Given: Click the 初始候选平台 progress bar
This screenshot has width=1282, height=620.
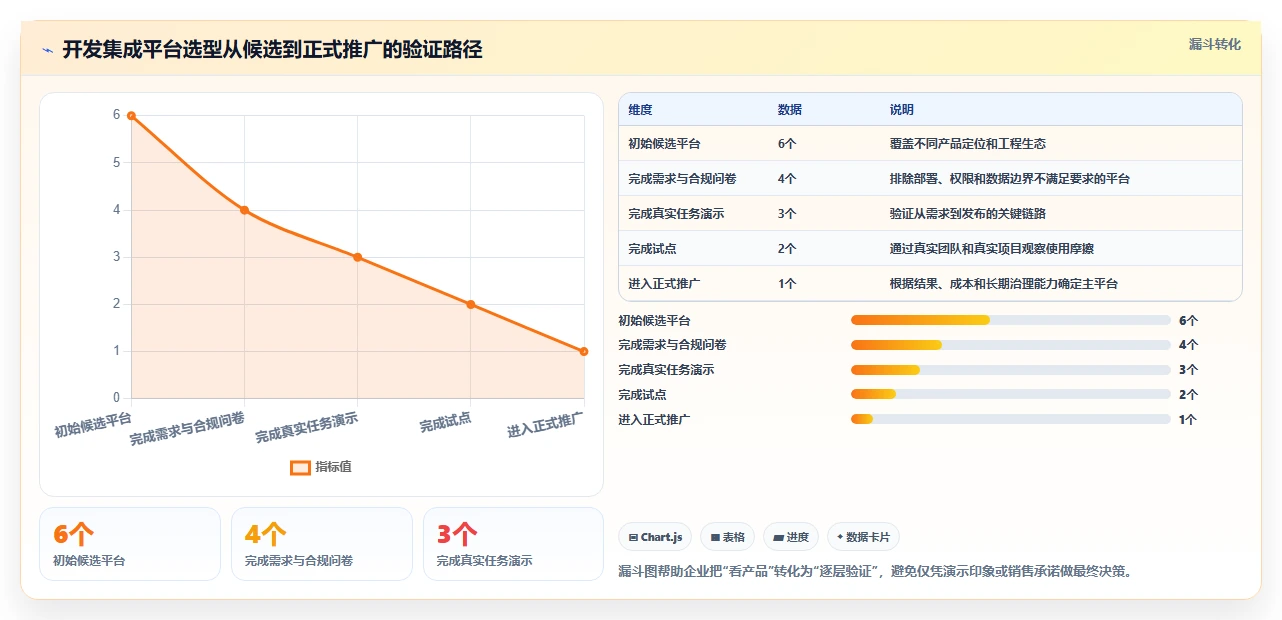Looking at the screenshot, I should pyautogui.click(x=1010, y=320).
